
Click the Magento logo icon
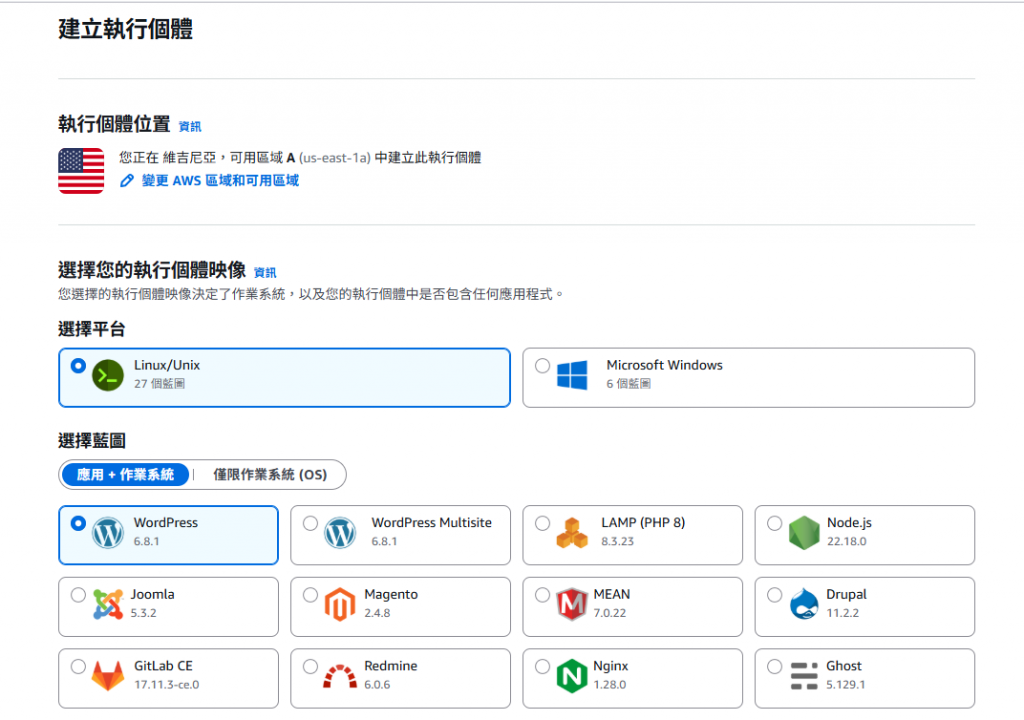340,604
